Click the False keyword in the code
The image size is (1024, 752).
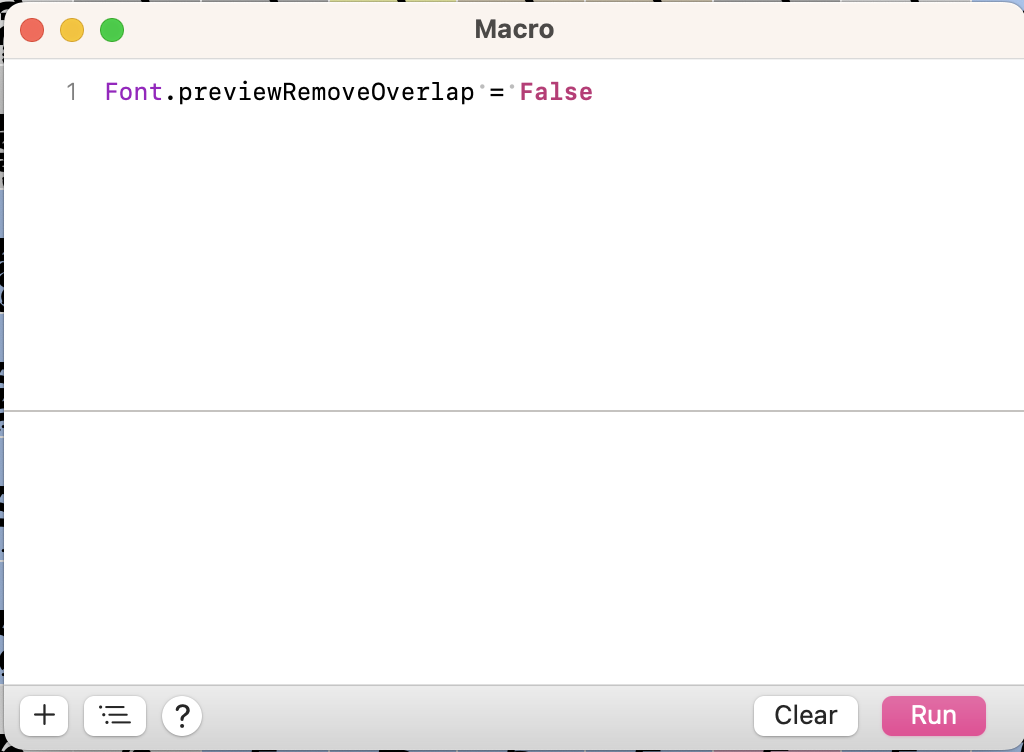(556, 93)
